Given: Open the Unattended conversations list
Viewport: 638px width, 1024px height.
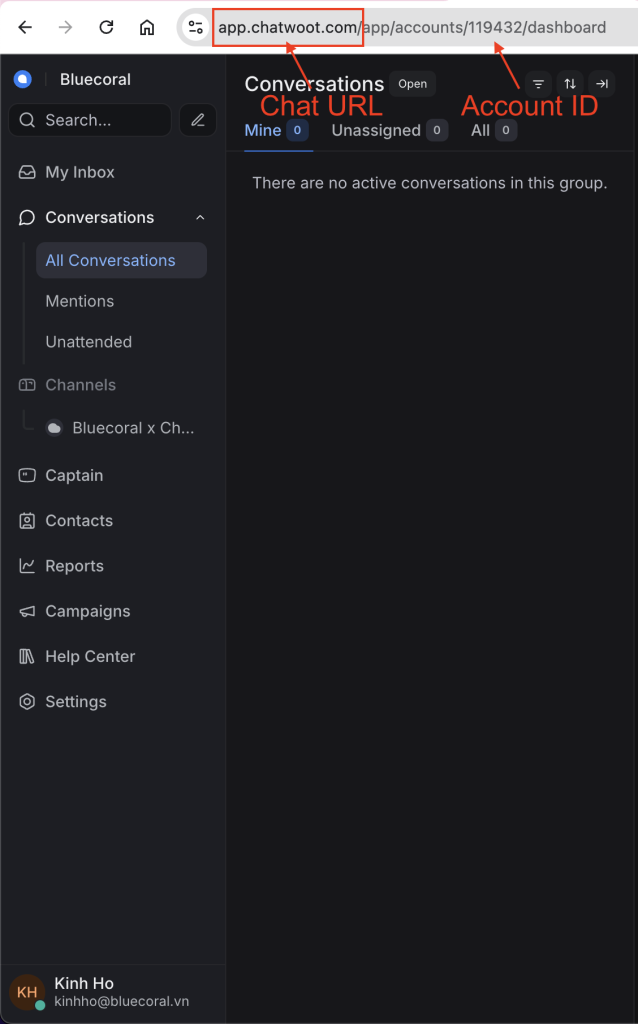Looking at the screenshot, I should [x=89, y=342].
